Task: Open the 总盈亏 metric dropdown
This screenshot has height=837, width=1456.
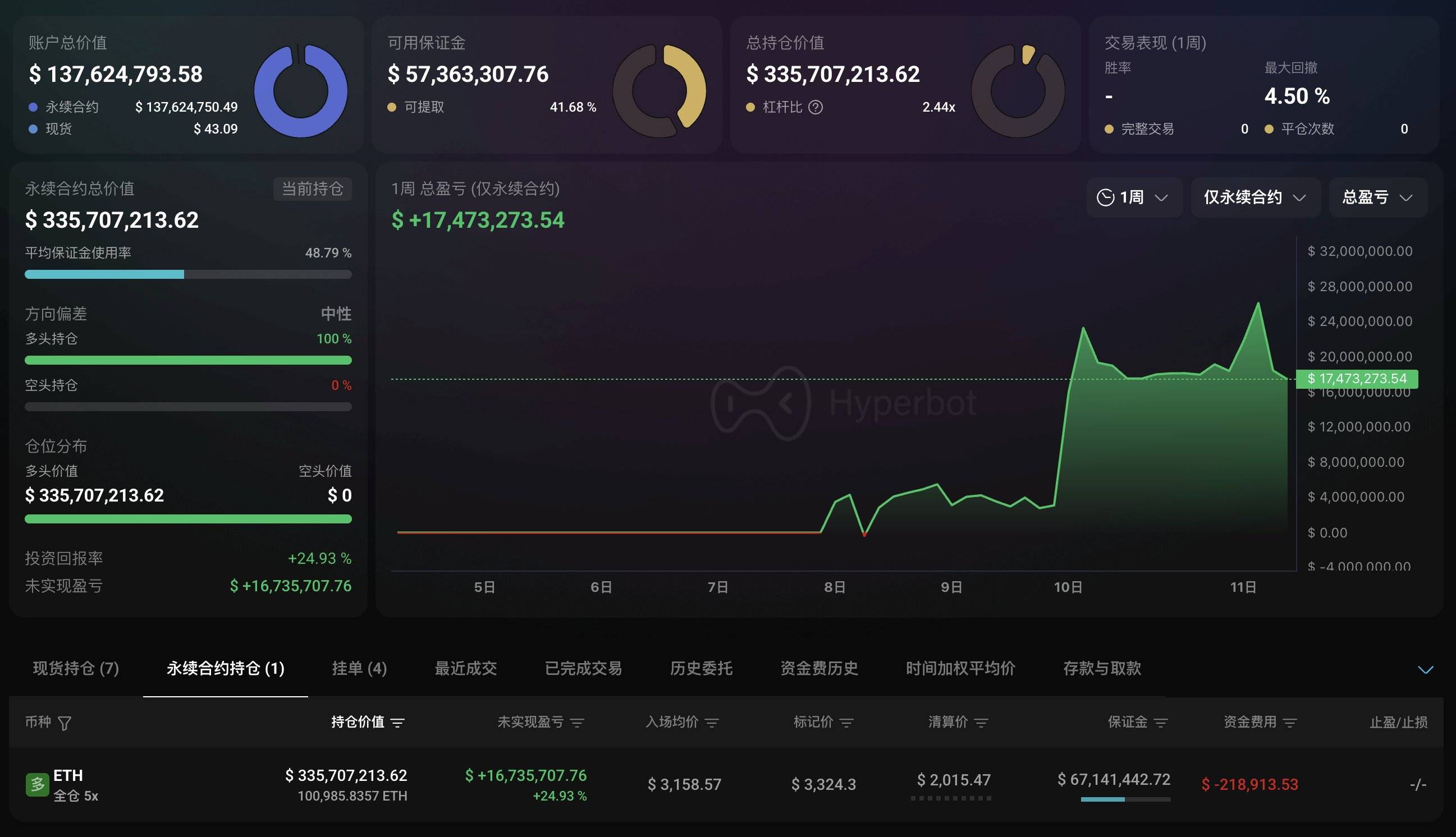Action: click(x=1377, y=198)
